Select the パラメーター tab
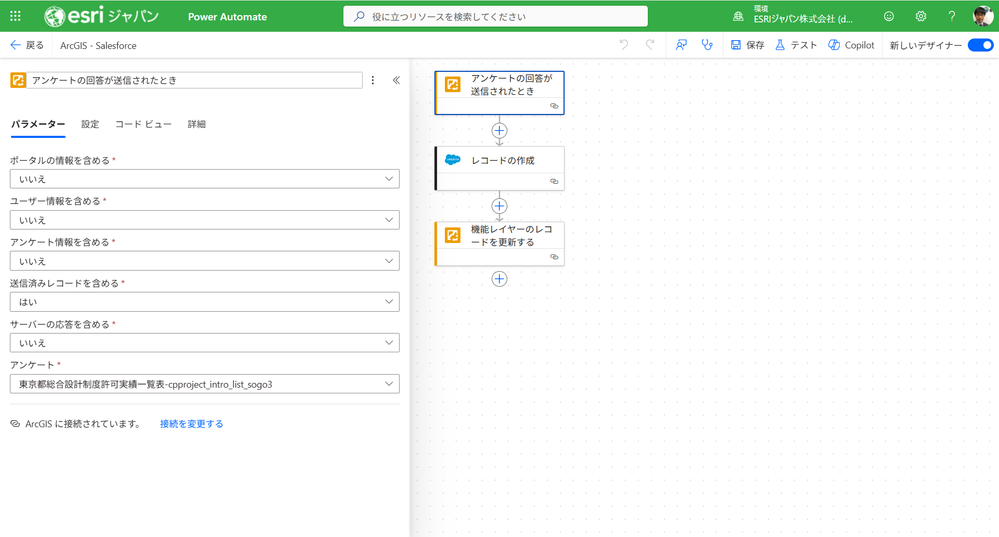 pyautogui.click(x=38, y=124)
